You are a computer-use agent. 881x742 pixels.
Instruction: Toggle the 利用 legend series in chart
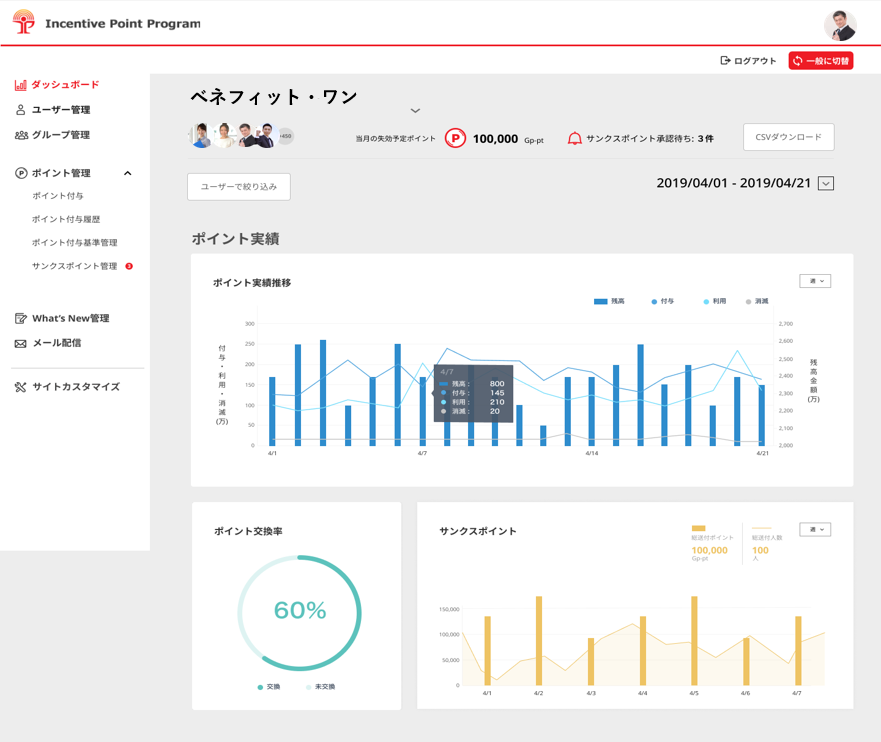714,301
